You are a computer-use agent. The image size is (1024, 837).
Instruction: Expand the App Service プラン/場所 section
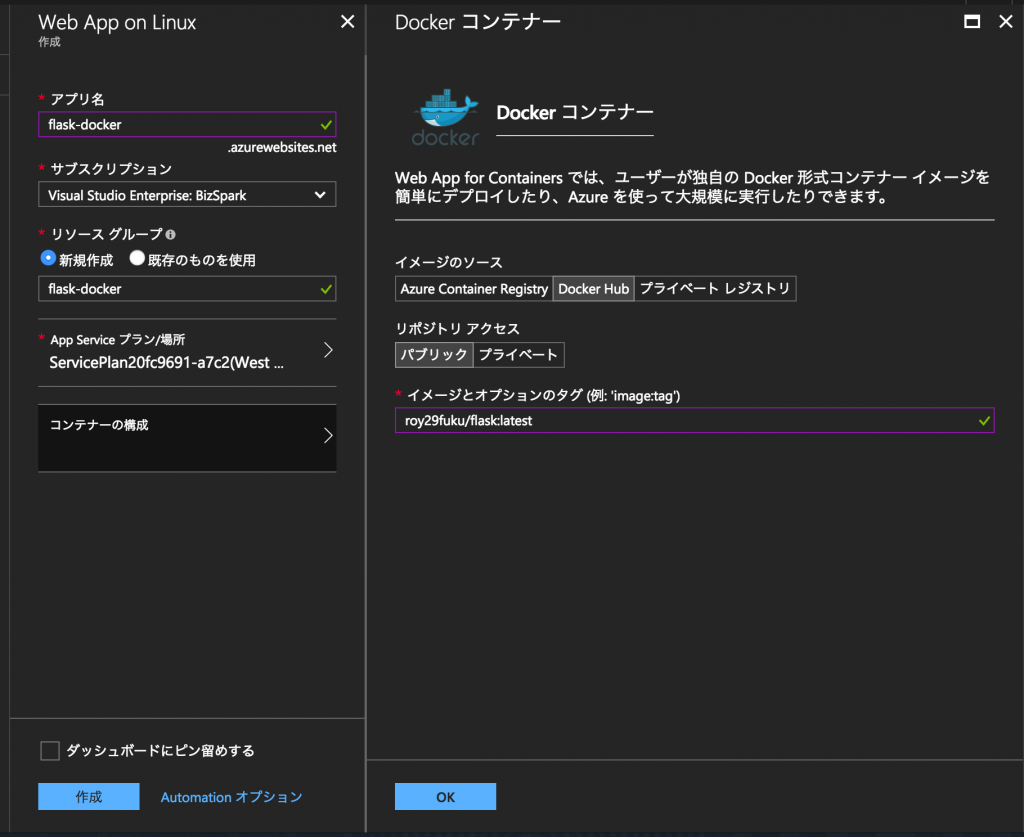point(187,352)
